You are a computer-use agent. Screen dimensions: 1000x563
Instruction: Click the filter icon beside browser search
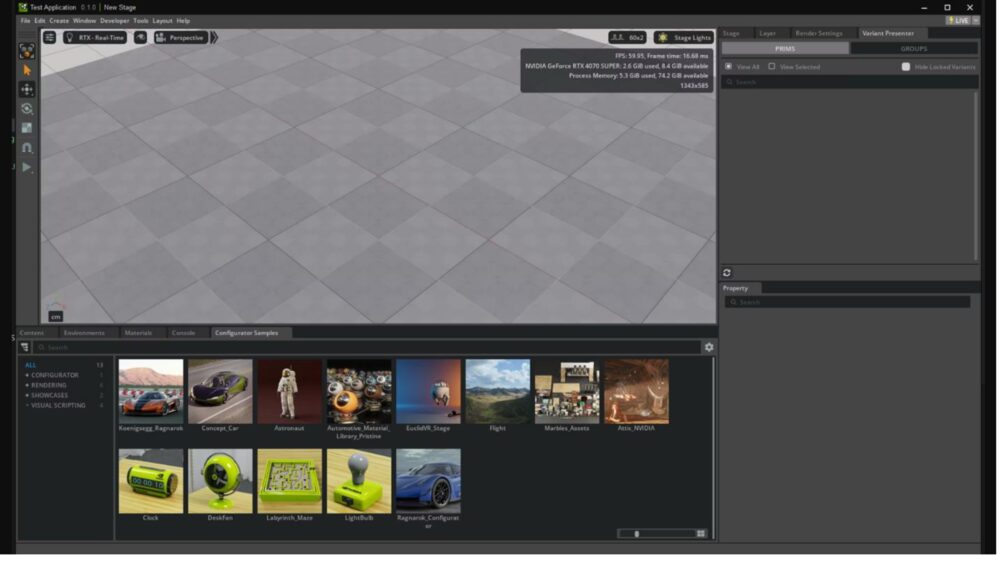click(25, 347)
